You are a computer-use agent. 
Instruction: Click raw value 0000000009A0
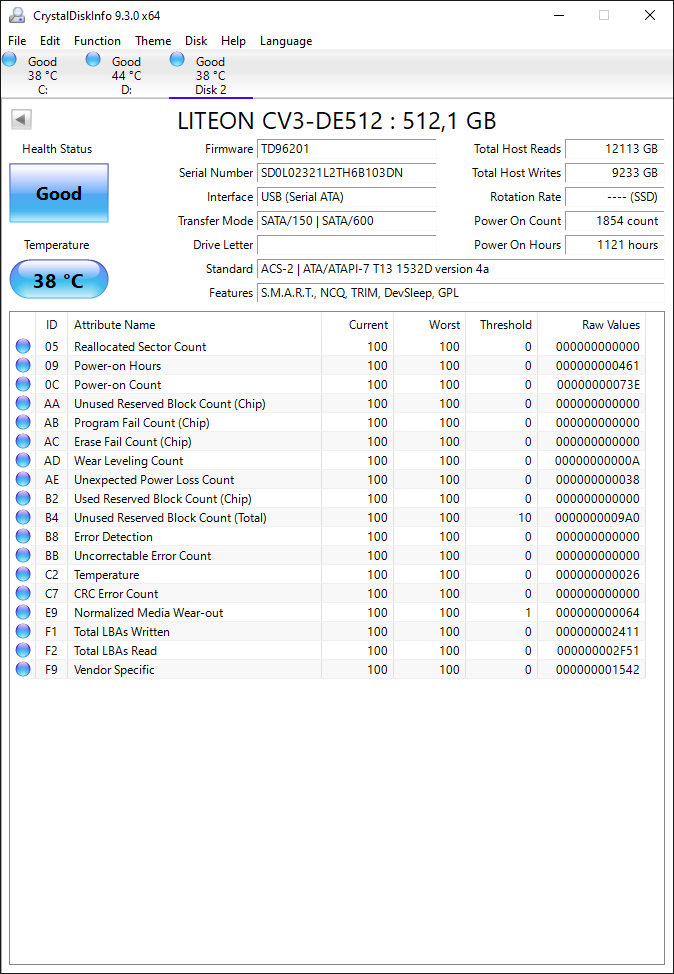(598, 518)
